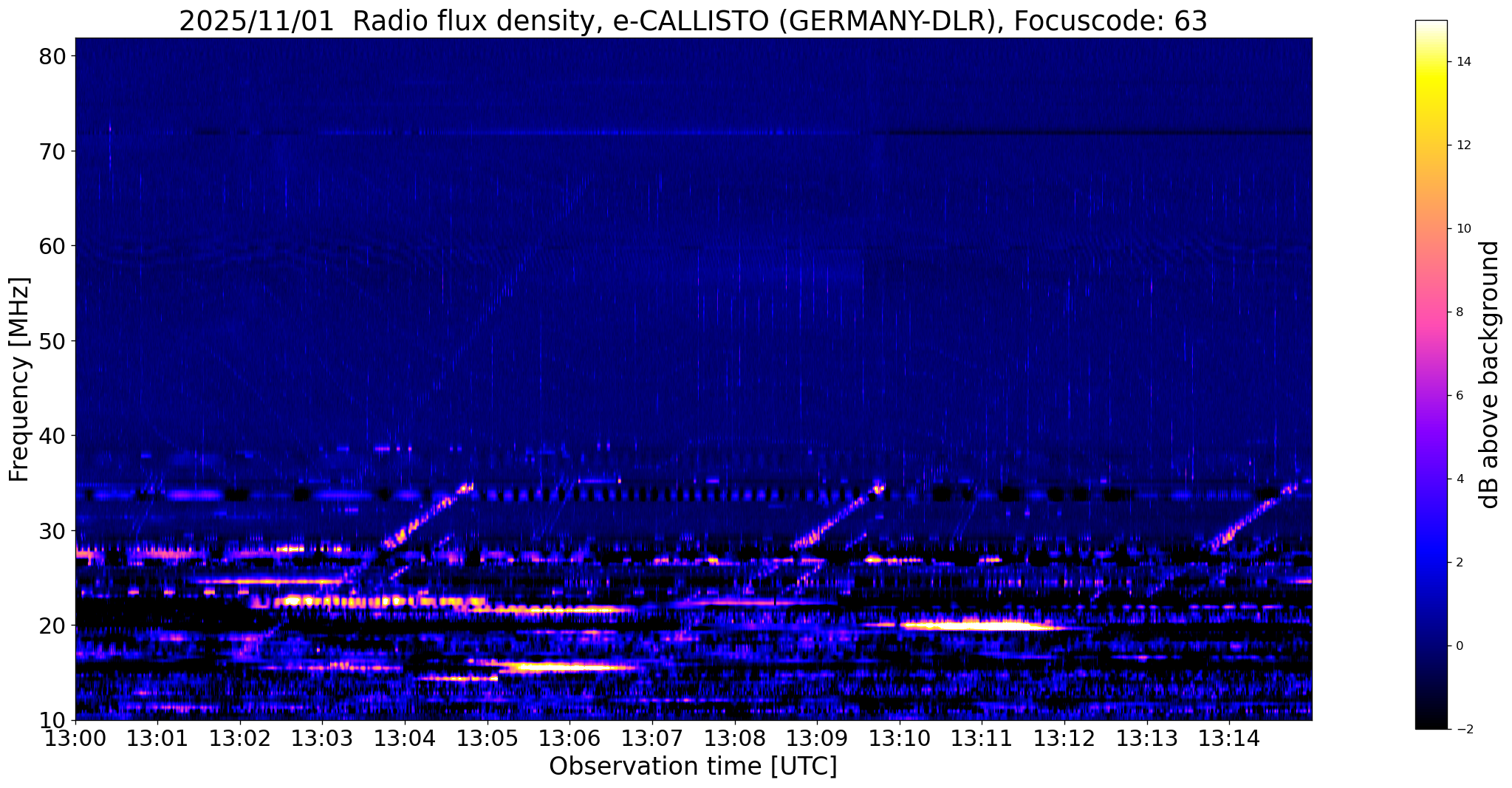
Task: Click the rising diagonal sweep ending near 13:04:50
Action: [x=428, y=517]
